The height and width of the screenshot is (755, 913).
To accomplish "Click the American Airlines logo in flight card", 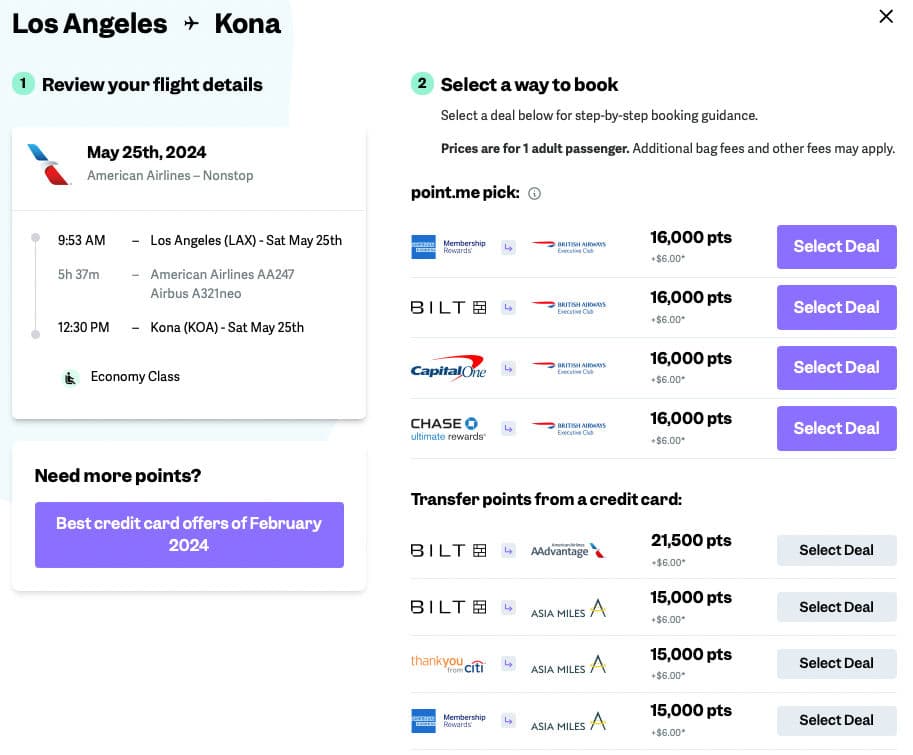I will pyautogui.click(x=50, y=164).
